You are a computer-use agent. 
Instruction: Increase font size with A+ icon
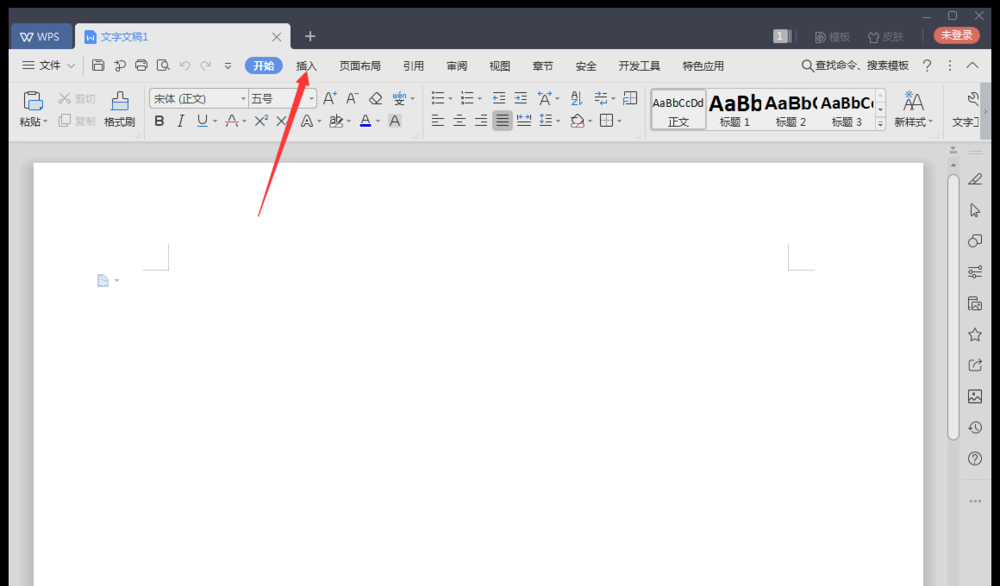329,98
